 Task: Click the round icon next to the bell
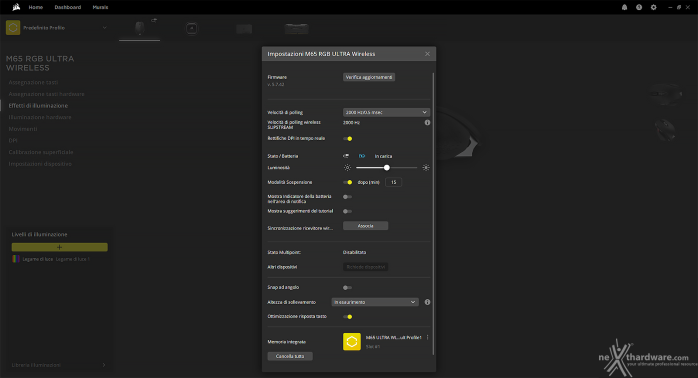[x=639, y=7]
